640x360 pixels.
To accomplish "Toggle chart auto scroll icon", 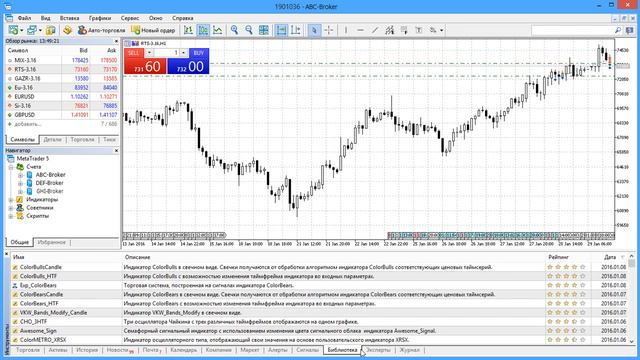I will coord(281,30).
